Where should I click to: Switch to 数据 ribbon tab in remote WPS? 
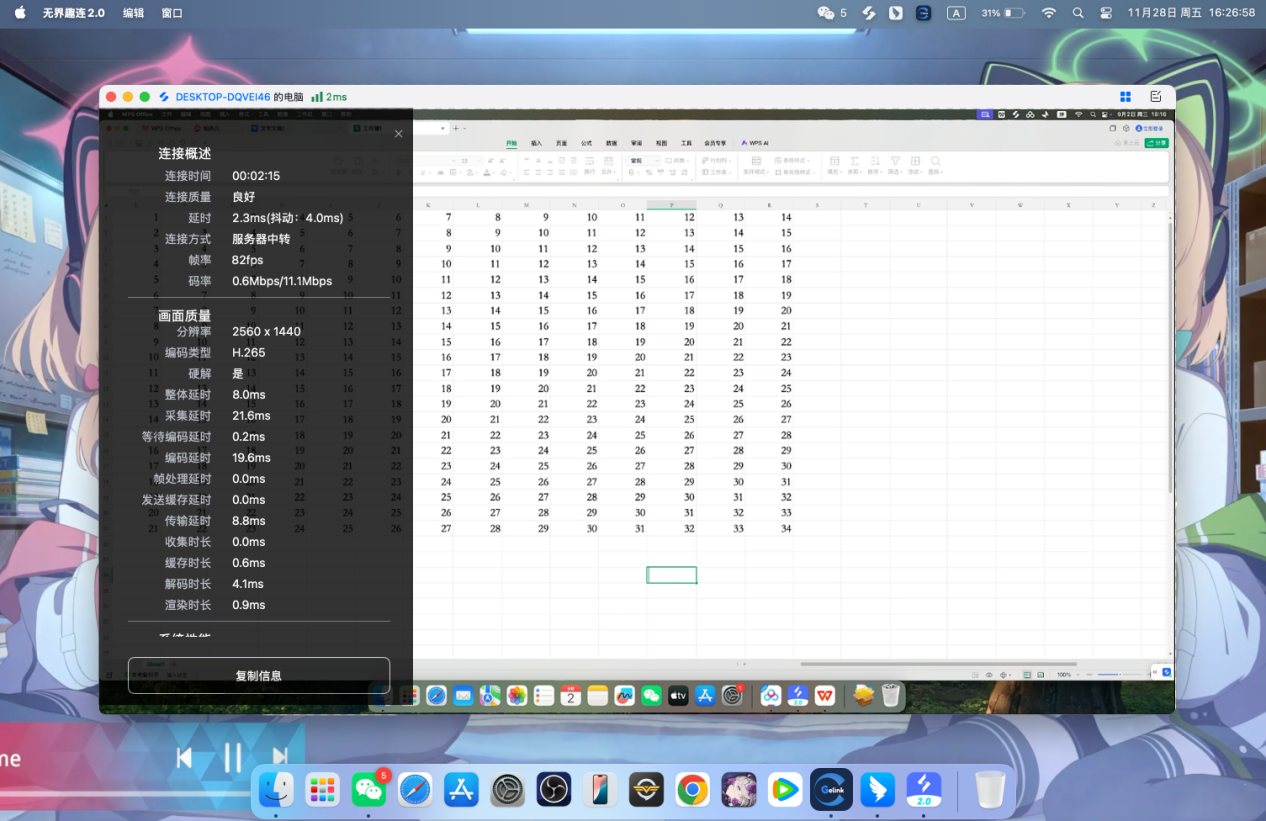coord(611,143)
